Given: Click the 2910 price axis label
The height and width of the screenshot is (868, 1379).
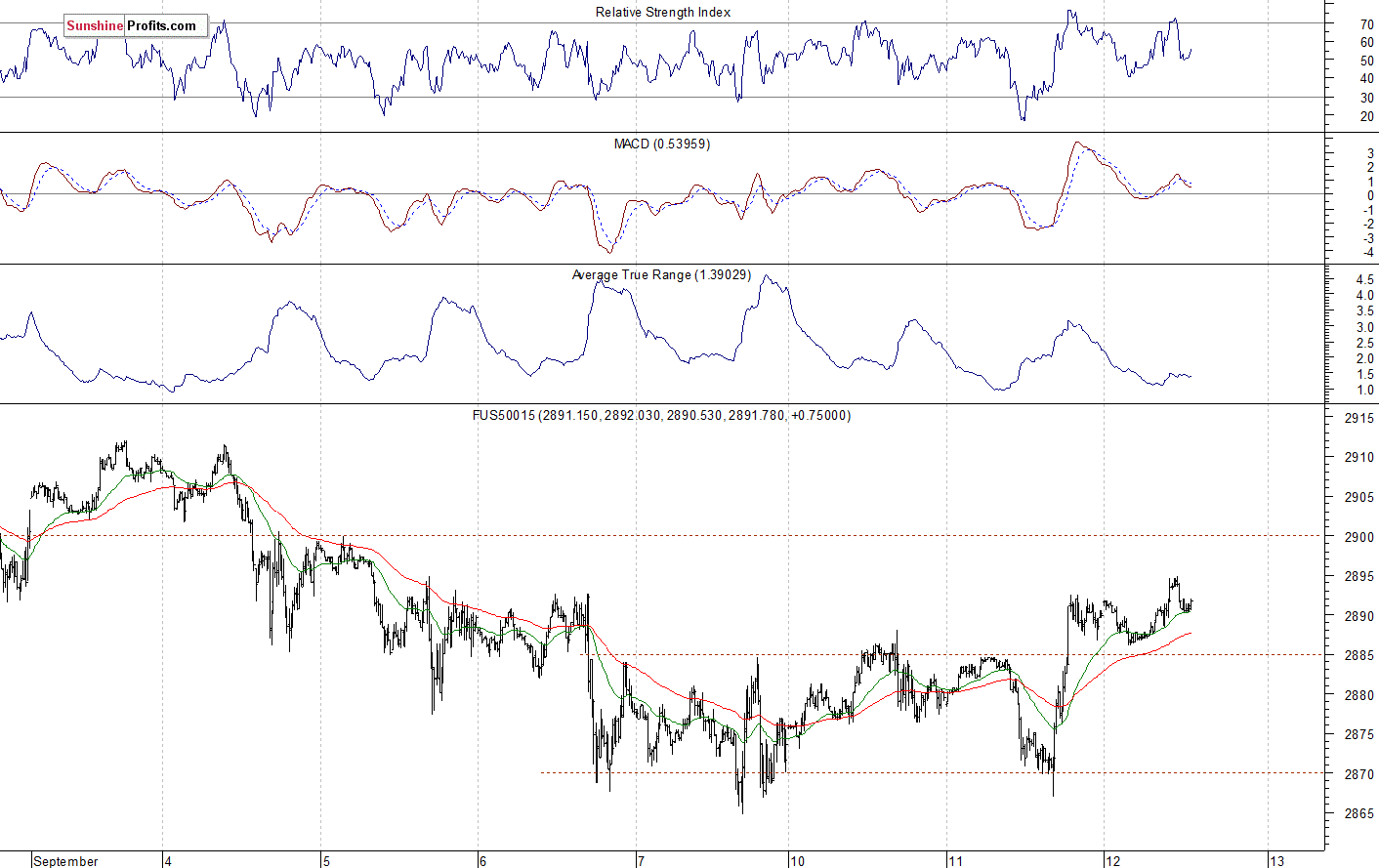Looking at the screenshot, I should (1359, 458).
